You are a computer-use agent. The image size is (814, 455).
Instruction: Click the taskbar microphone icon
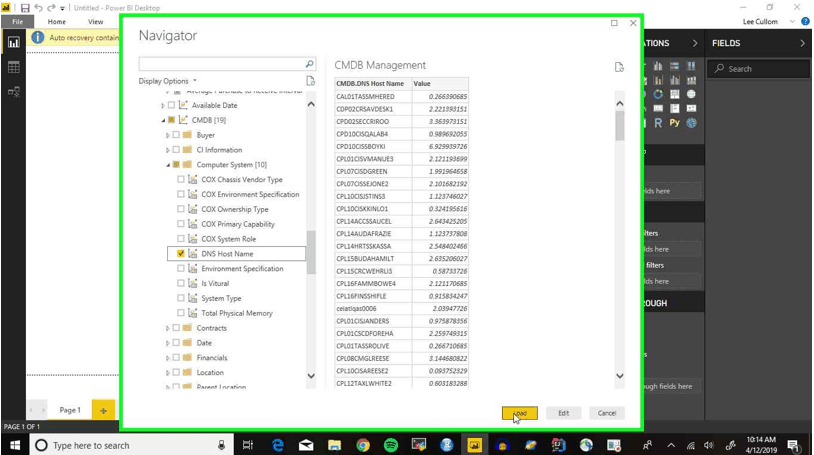(x=222, y=445)
